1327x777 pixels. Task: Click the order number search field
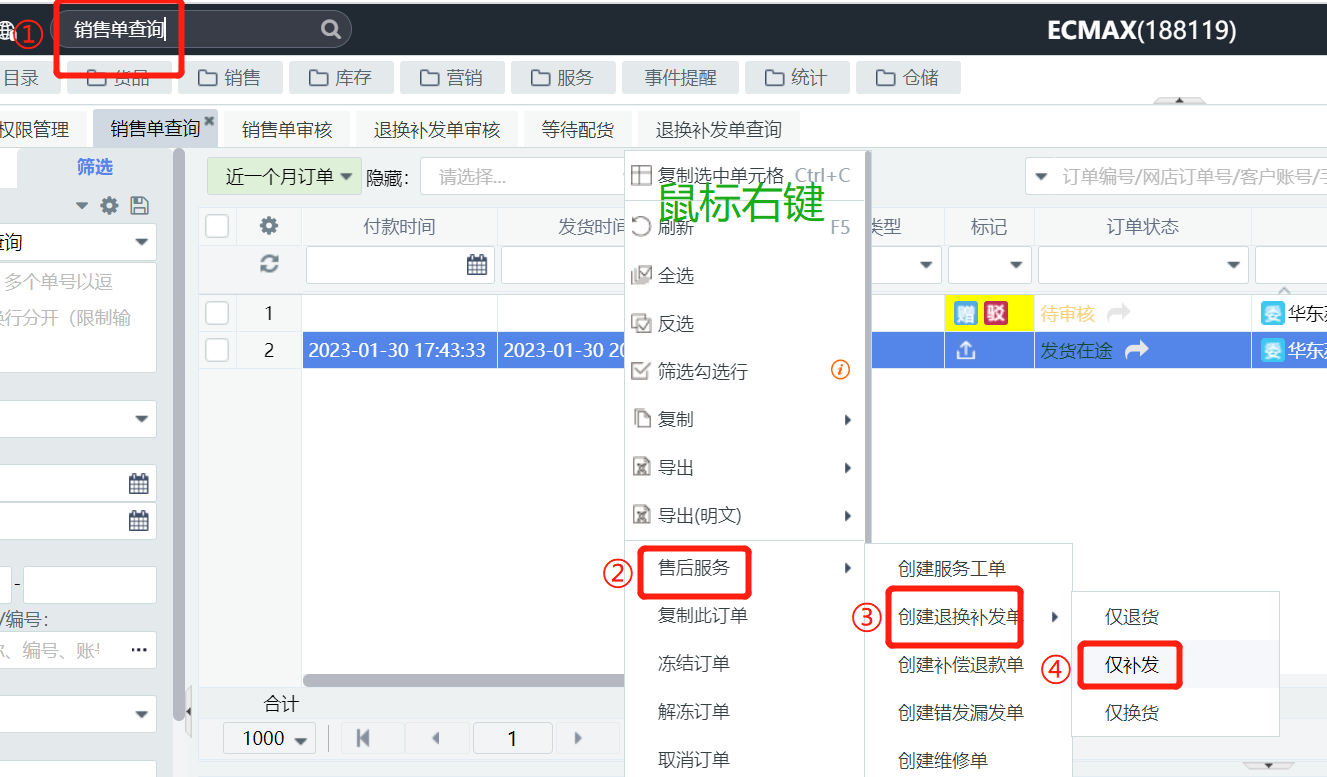tap(1191, 177)
